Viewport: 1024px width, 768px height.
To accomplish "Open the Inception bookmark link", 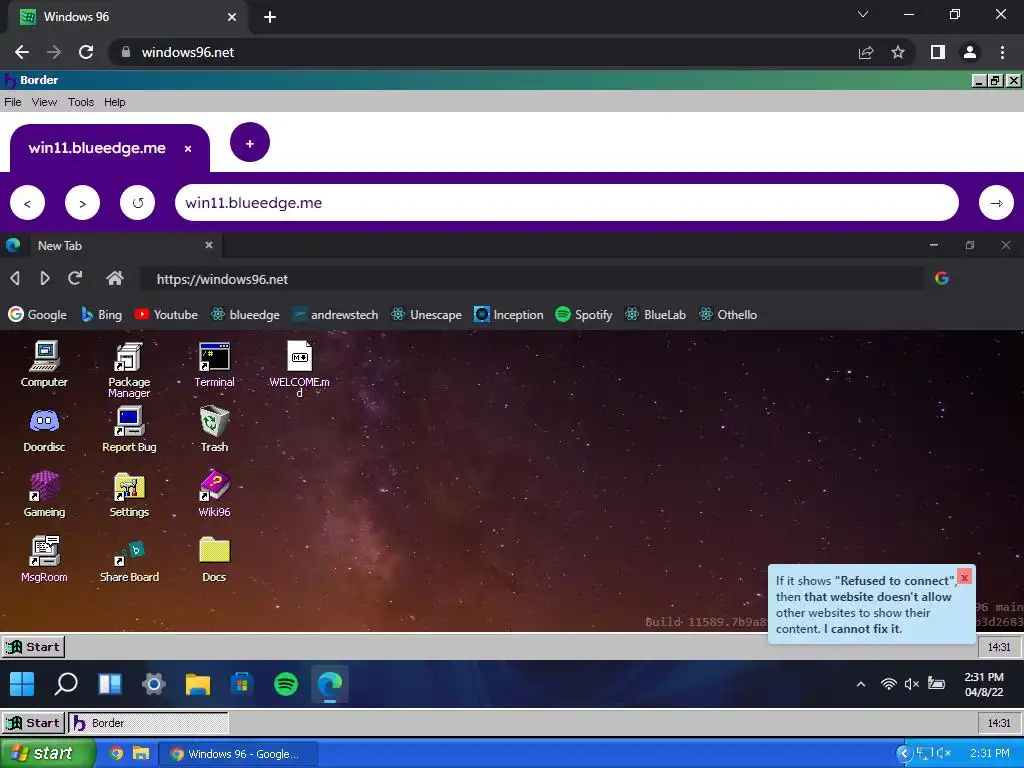I will [509, 314].
